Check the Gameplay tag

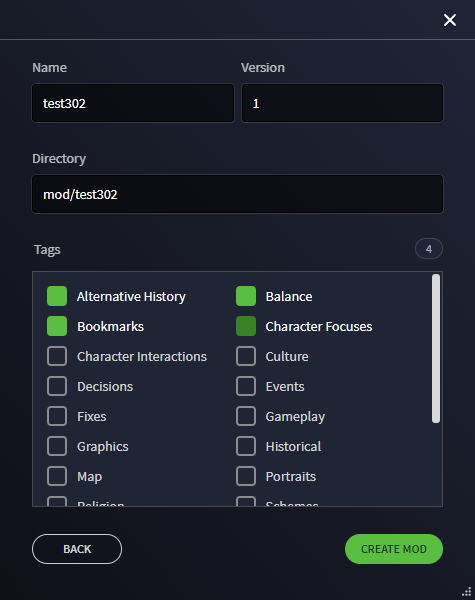[x=246, y=416]
